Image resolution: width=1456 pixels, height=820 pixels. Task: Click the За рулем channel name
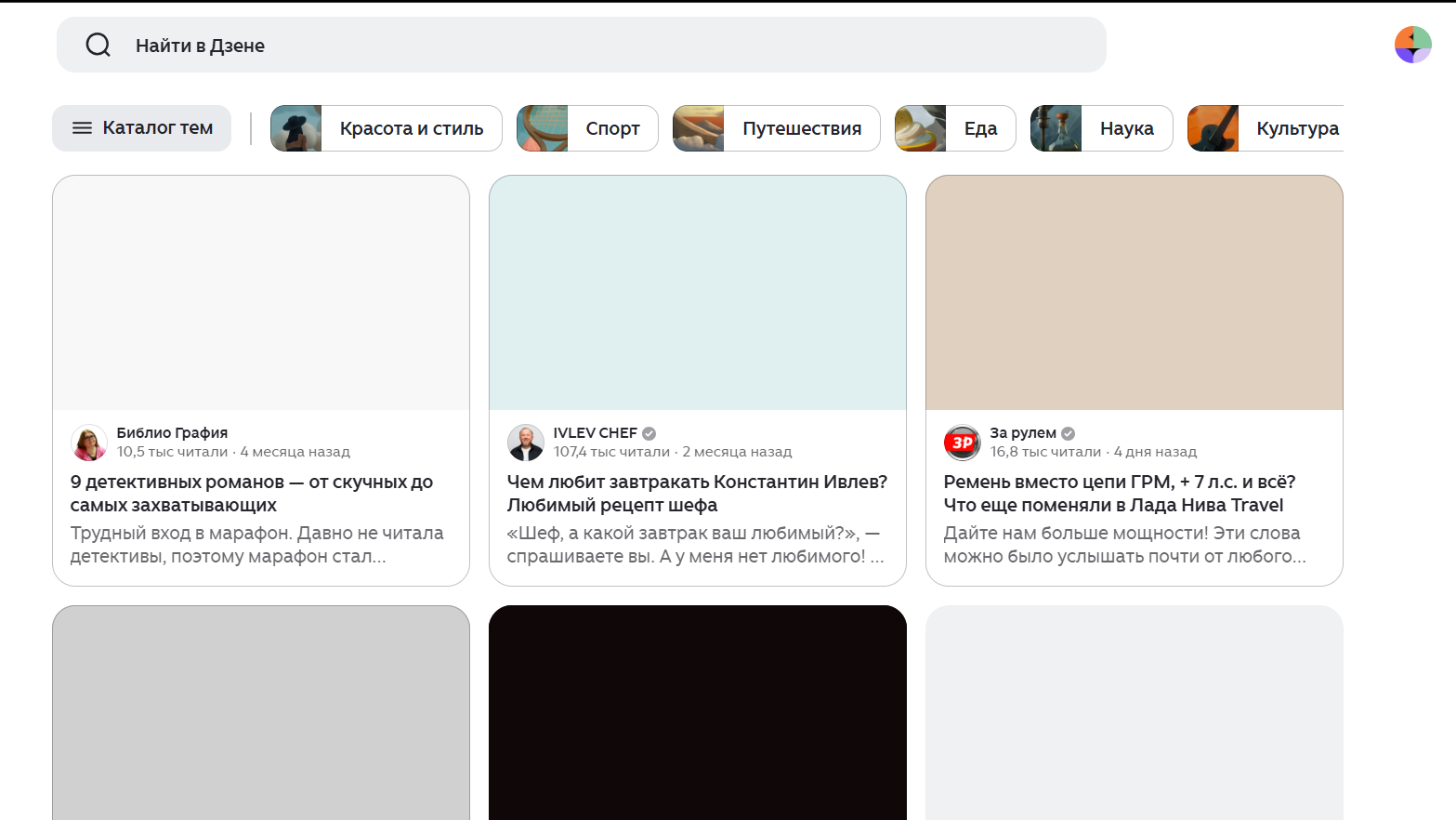click(1023, 433)
